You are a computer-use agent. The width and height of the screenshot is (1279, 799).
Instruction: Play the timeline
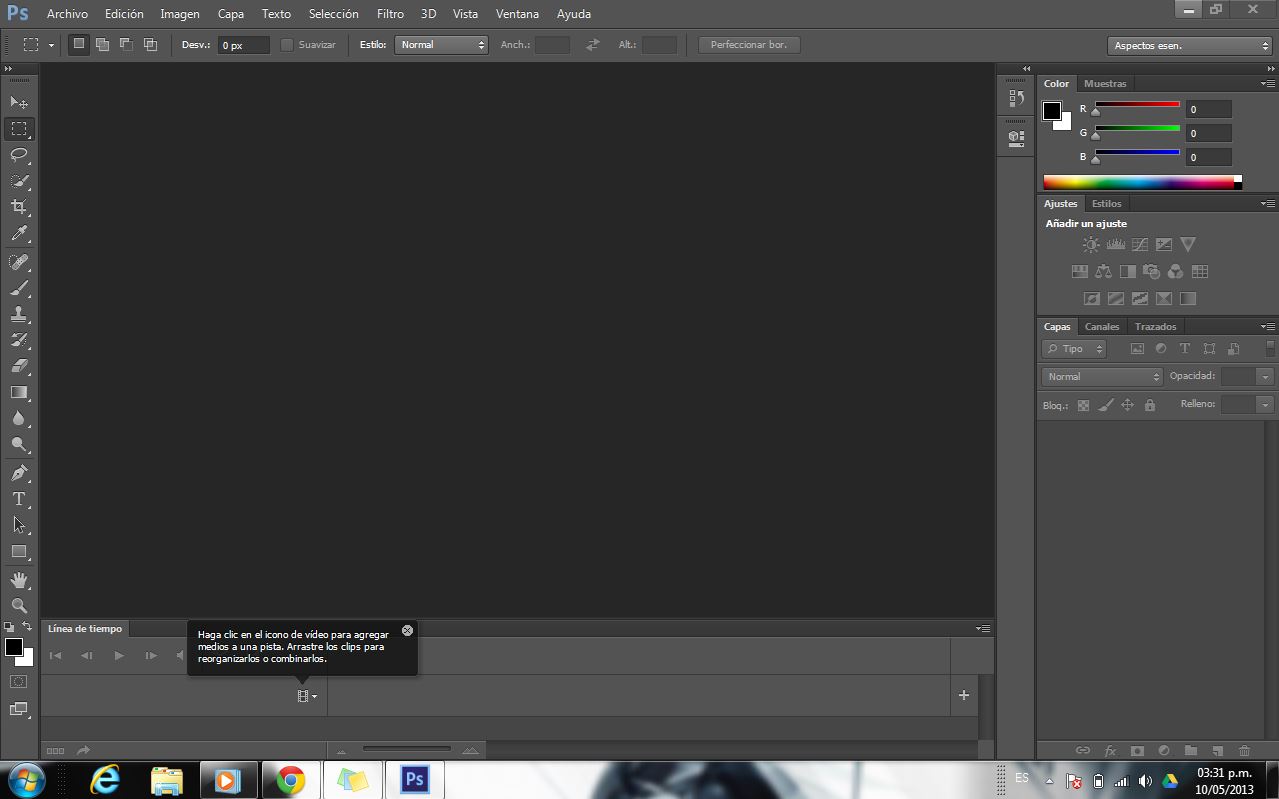[x=119, y=656]
